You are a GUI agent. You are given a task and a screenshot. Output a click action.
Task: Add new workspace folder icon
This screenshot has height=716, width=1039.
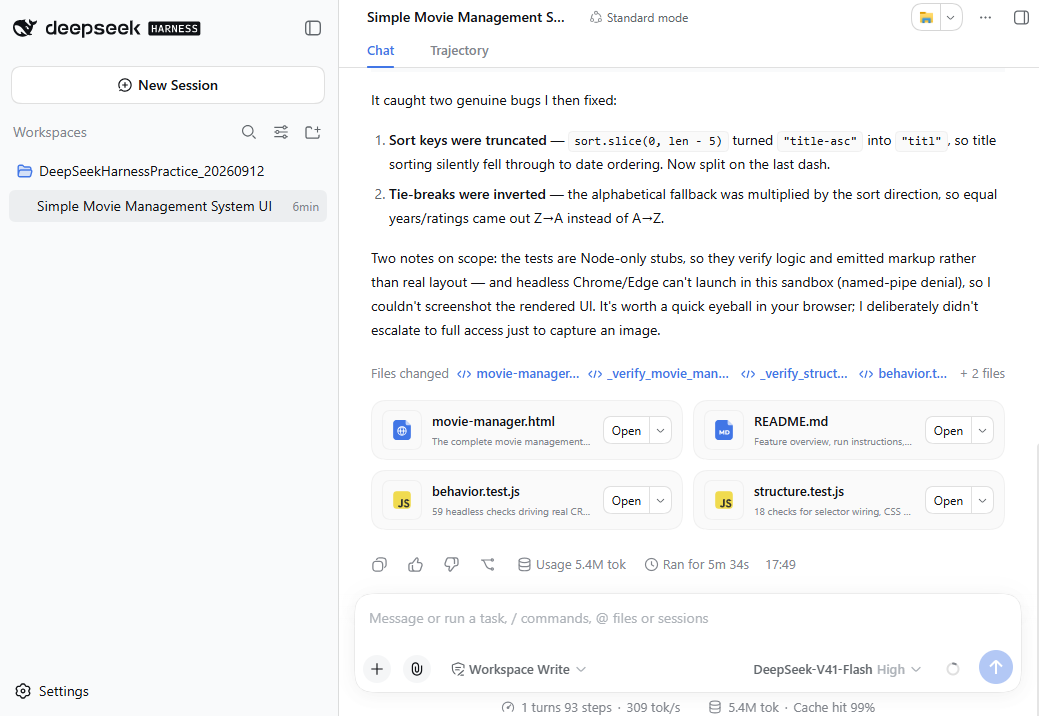(313, 132)
